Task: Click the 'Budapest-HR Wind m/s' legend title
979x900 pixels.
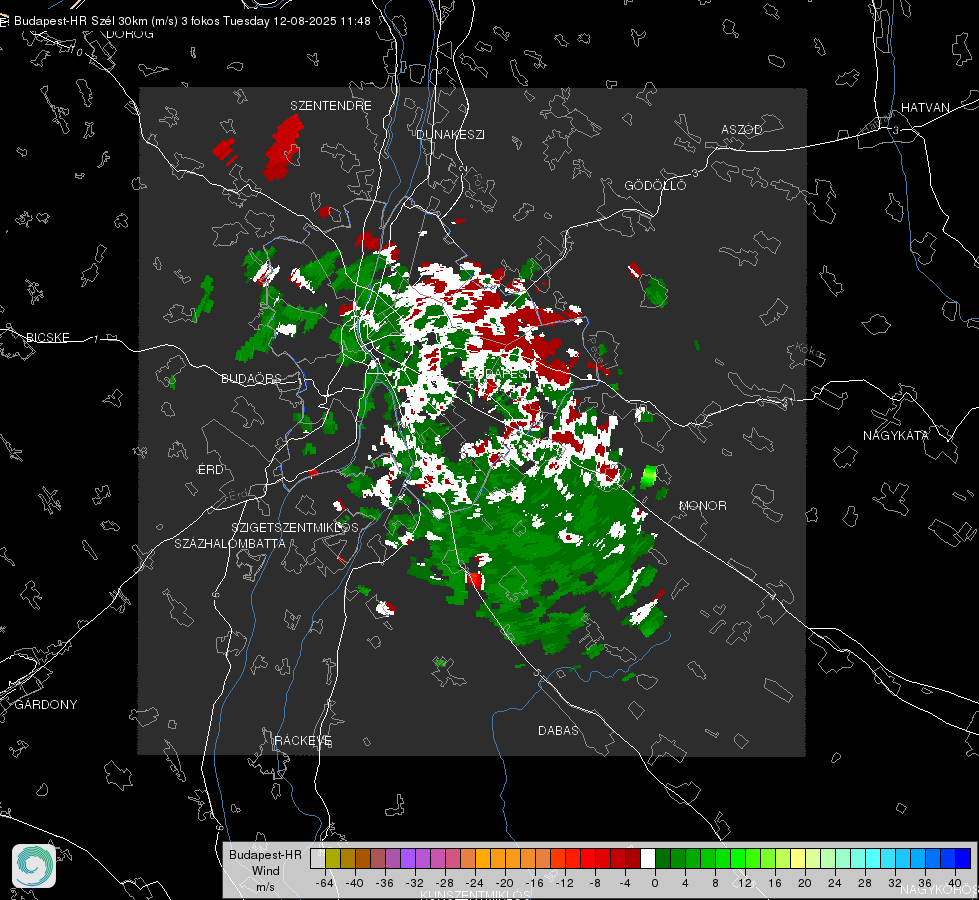Action: 265,870
